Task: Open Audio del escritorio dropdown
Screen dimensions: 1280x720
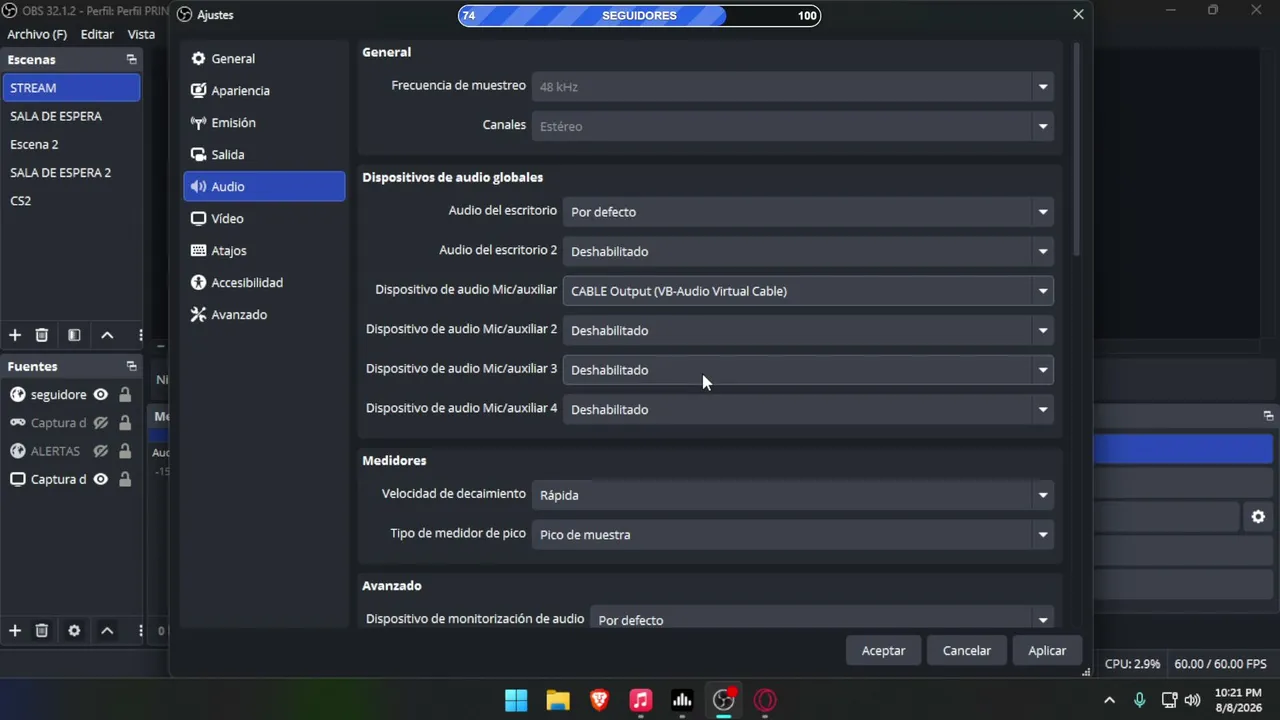Action: coord(808,212)
